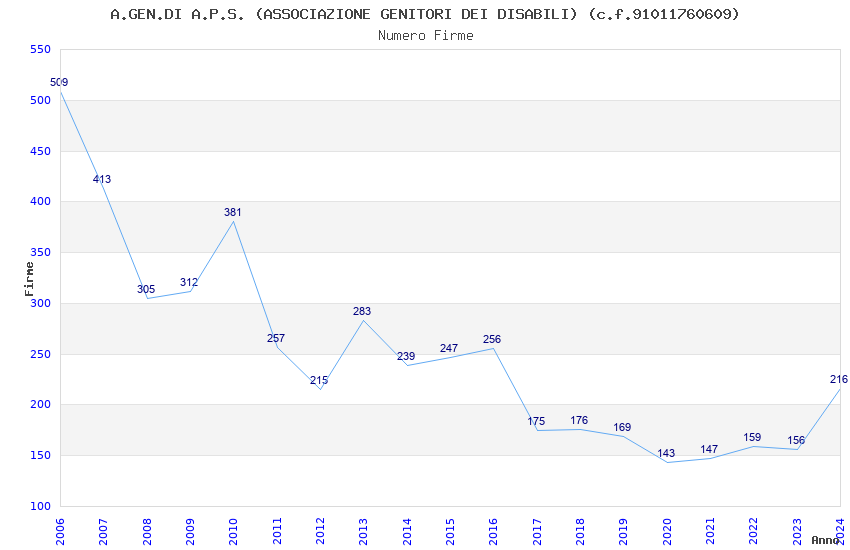Select the data label 175
Image resolution: width=850 pixels, height=550 pixels.
coord(536,421)
